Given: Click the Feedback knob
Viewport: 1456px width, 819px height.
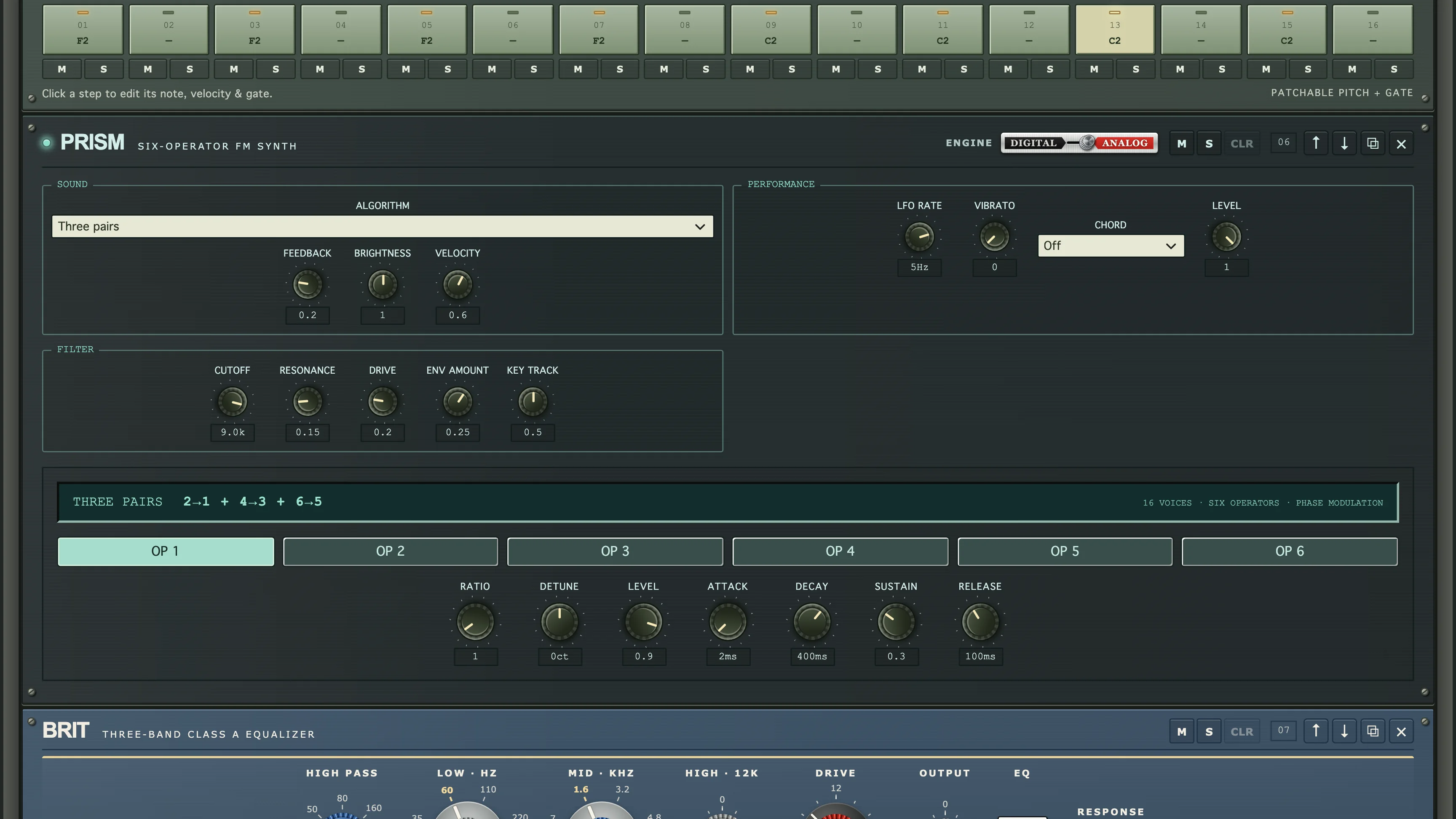Looking at the screenshot, I should click(307, 284).
